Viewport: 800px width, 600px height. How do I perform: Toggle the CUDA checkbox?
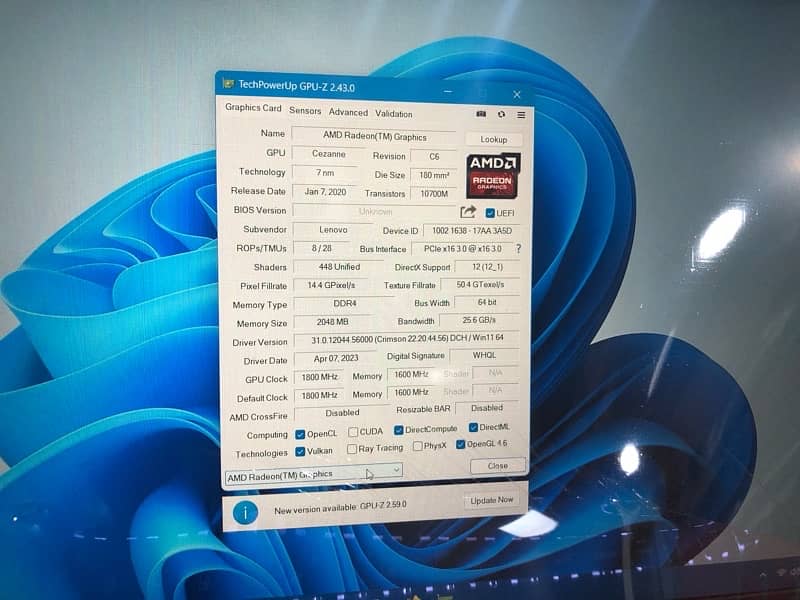pyautogui.click(x=353, y=432)
